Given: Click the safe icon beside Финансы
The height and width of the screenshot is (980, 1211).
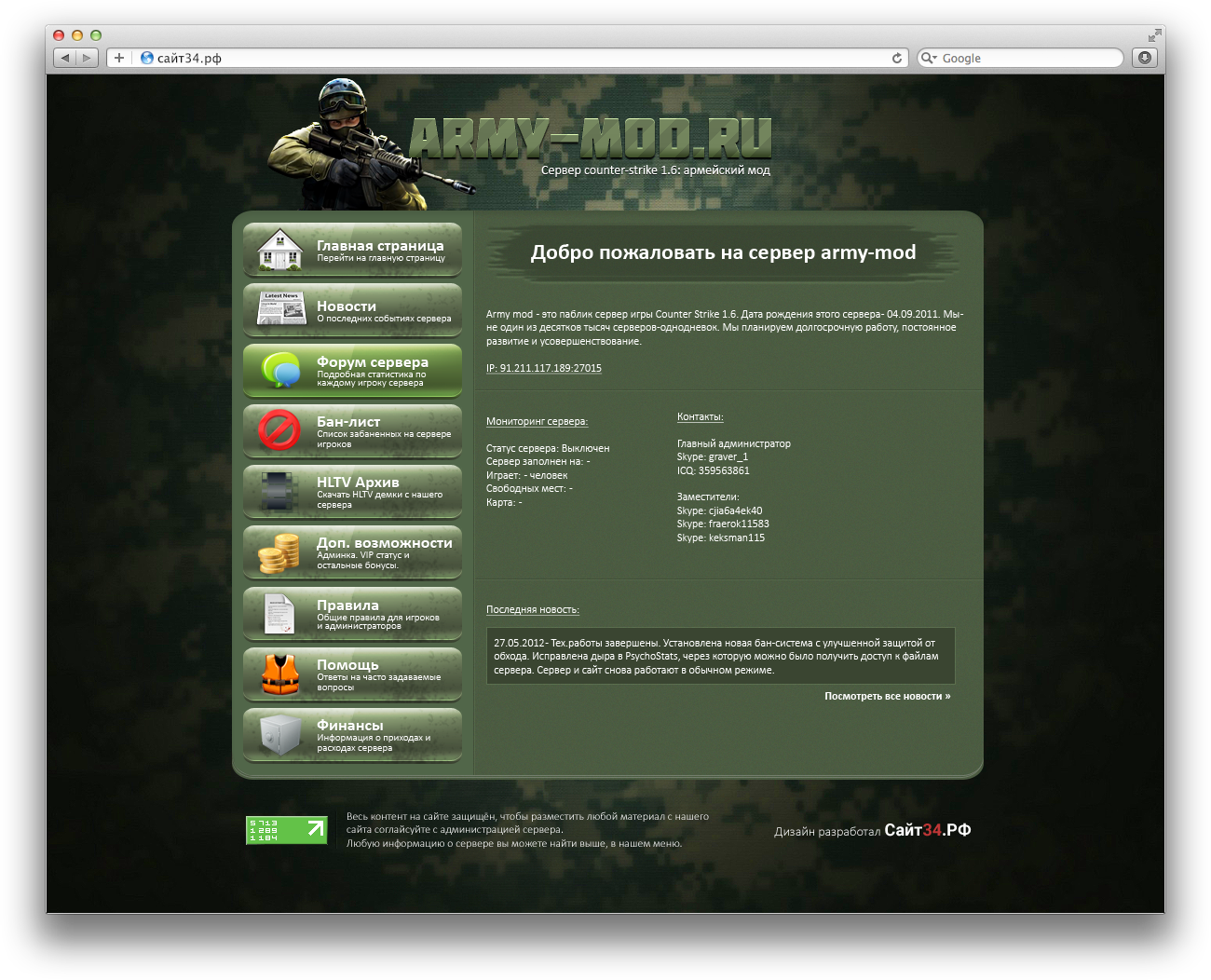Looking at the screenshot, I should pos(279,735).
